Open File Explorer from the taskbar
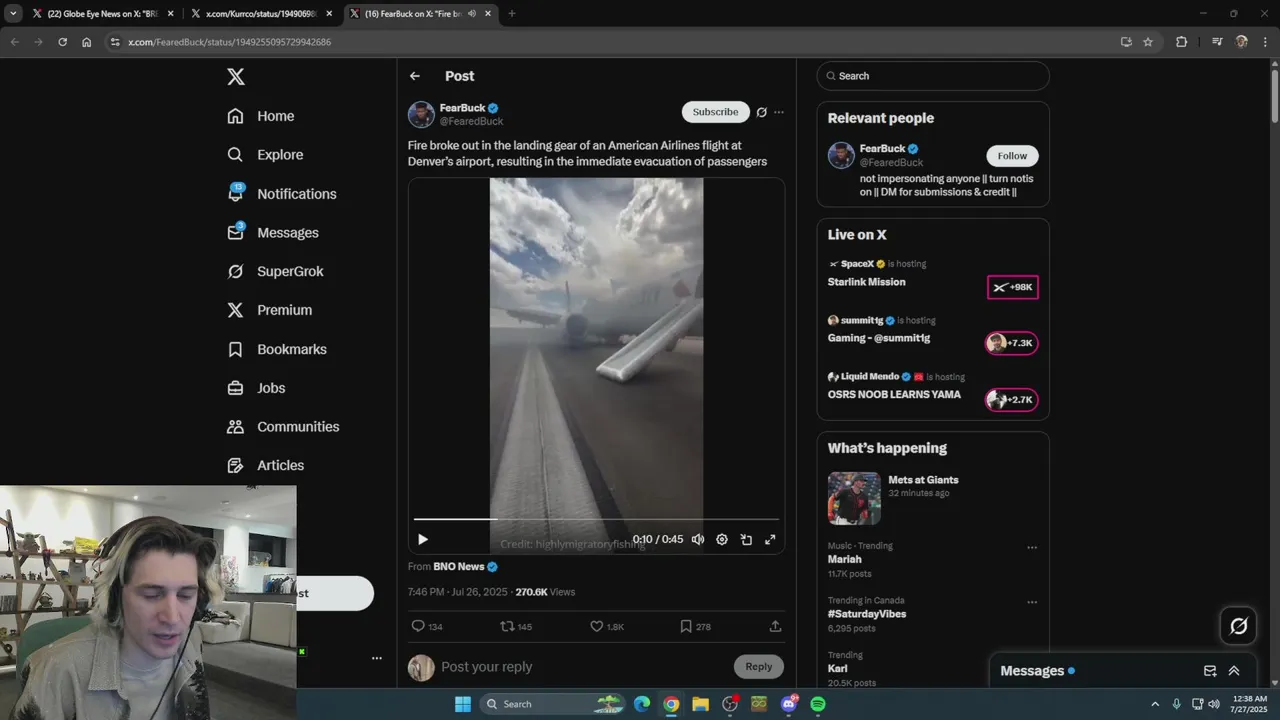The width and height of the screenshot is (1280, 720). 700,704
